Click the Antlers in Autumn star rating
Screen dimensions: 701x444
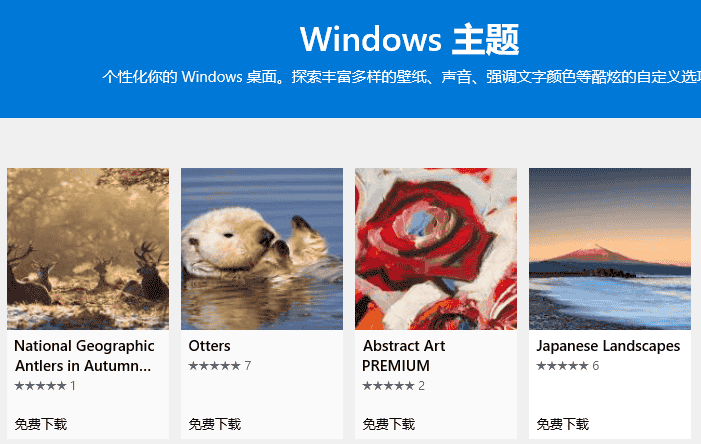click(40, 385)
